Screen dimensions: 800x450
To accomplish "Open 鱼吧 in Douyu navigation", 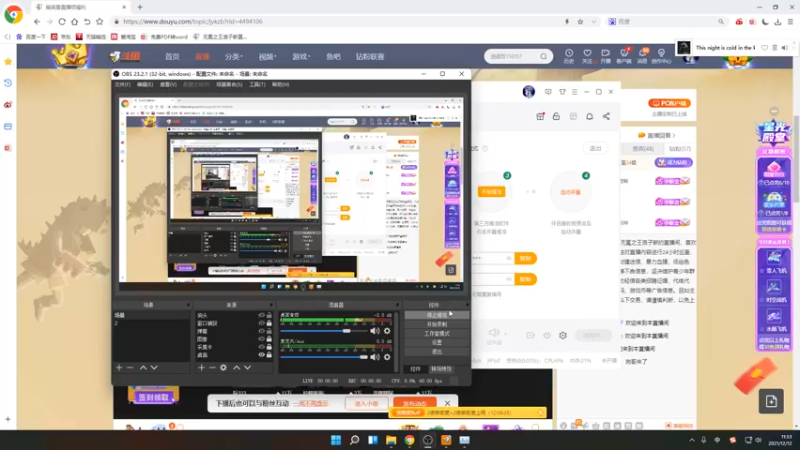I will (333, 57).
